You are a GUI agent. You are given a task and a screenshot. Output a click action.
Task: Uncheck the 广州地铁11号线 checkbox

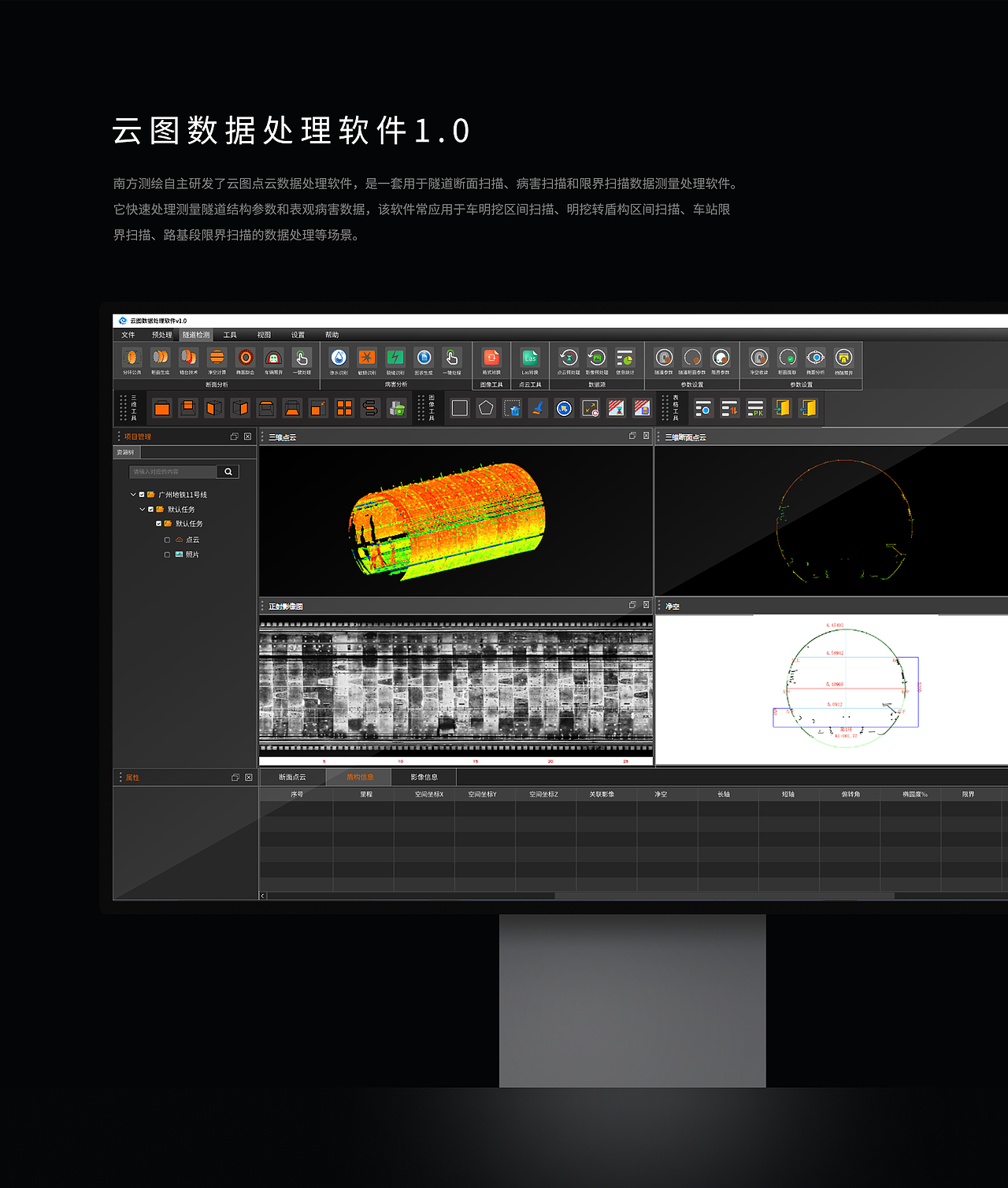click(142, 495)
